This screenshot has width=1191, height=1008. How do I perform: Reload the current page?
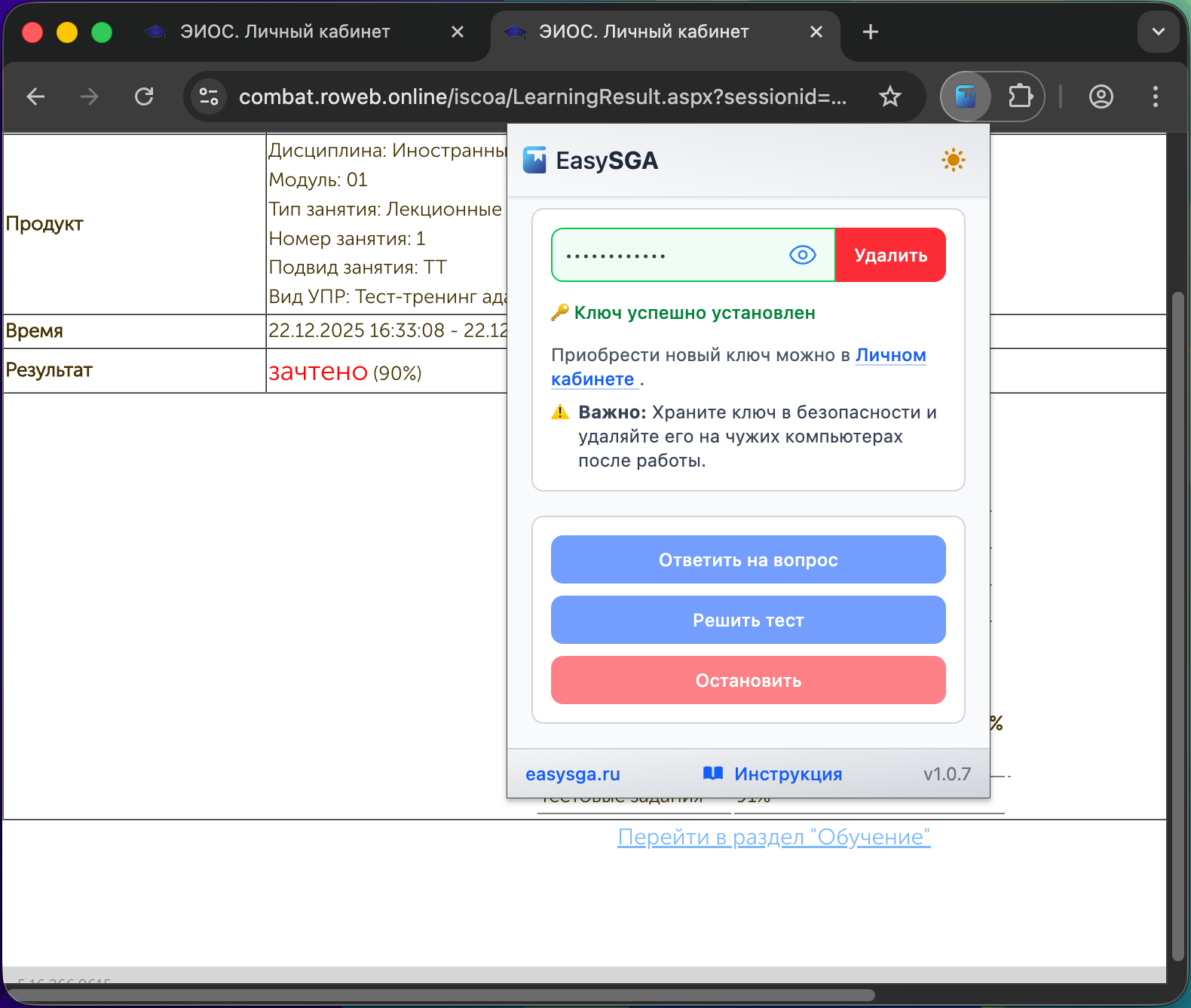click(x=144, y=97)
